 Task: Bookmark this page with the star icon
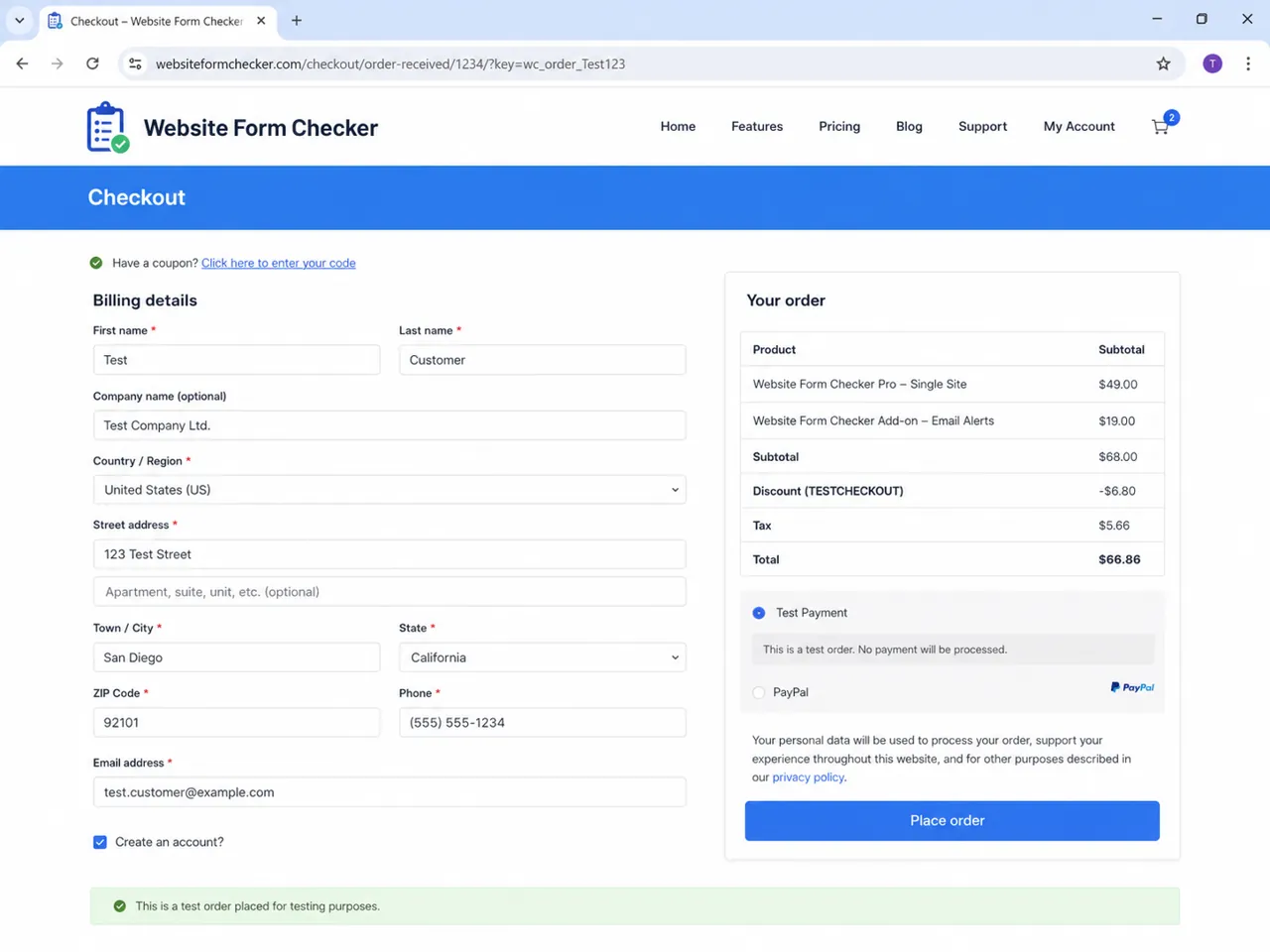(1163, 63)
